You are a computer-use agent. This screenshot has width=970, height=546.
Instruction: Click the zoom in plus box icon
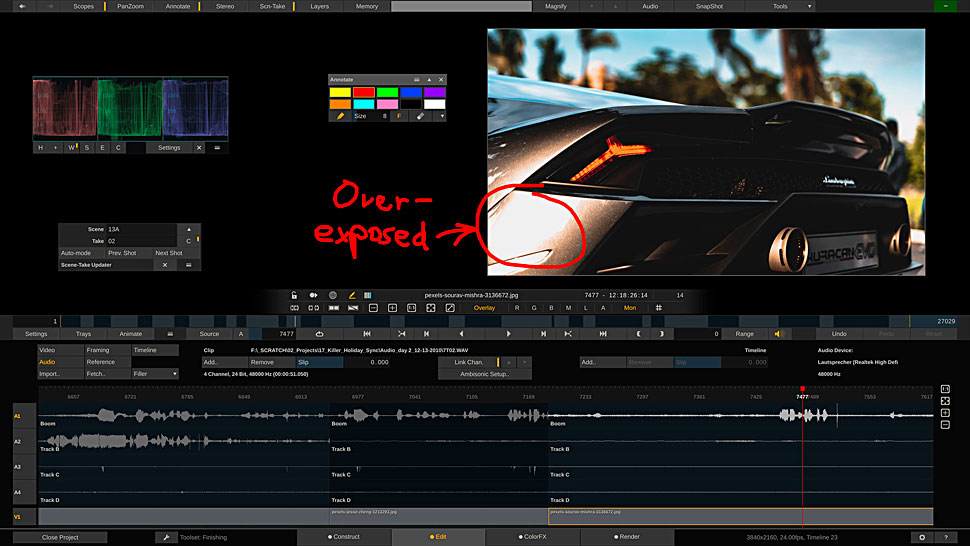click(392, 307)
